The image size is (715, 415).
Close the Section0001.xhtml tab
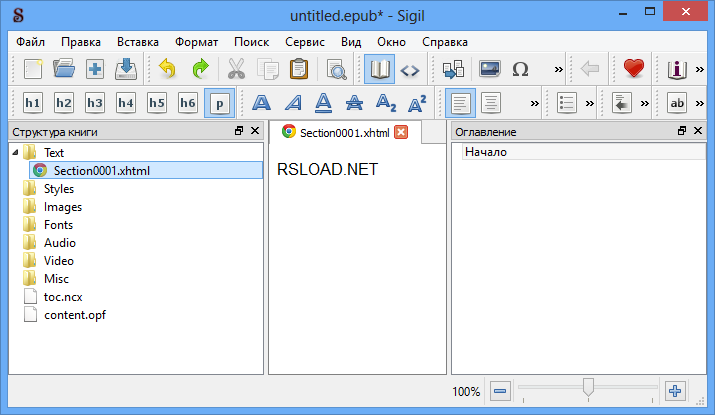coord(401,132)
